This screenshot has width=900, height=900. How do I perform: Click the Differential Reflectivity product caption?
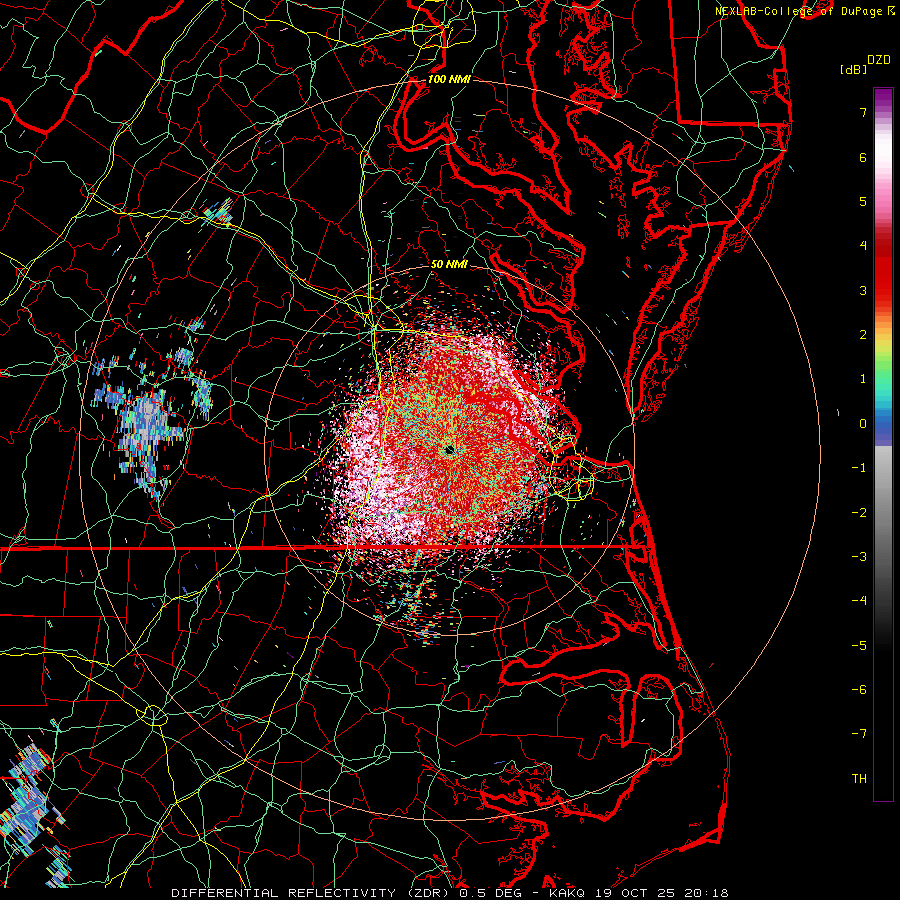(x=450, y=893)
